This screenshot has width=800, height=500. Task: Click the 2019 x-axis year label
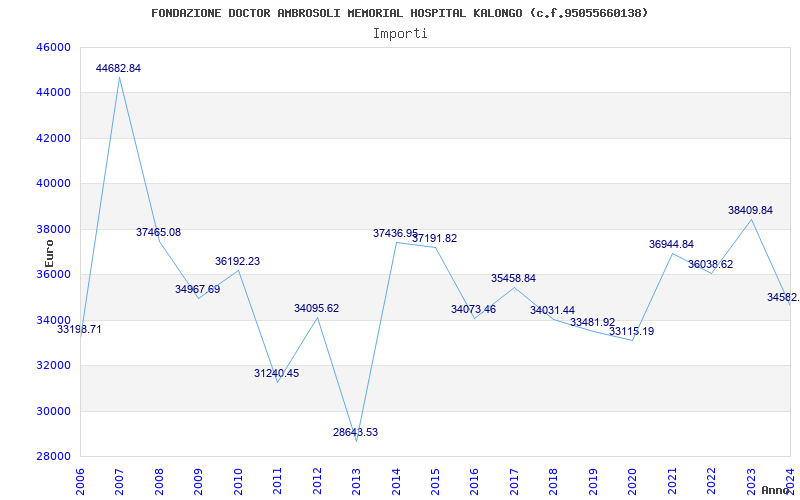coord(593,482)
